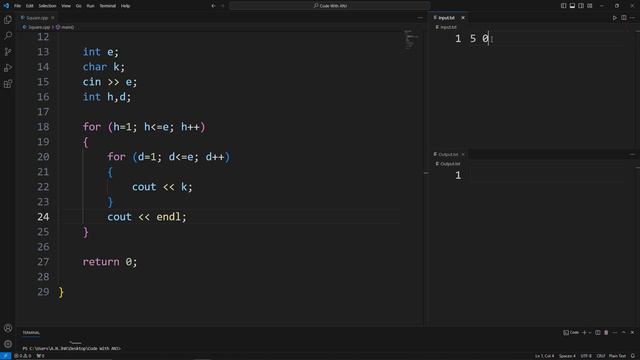Close the input.txt tab

pos(463,18)
